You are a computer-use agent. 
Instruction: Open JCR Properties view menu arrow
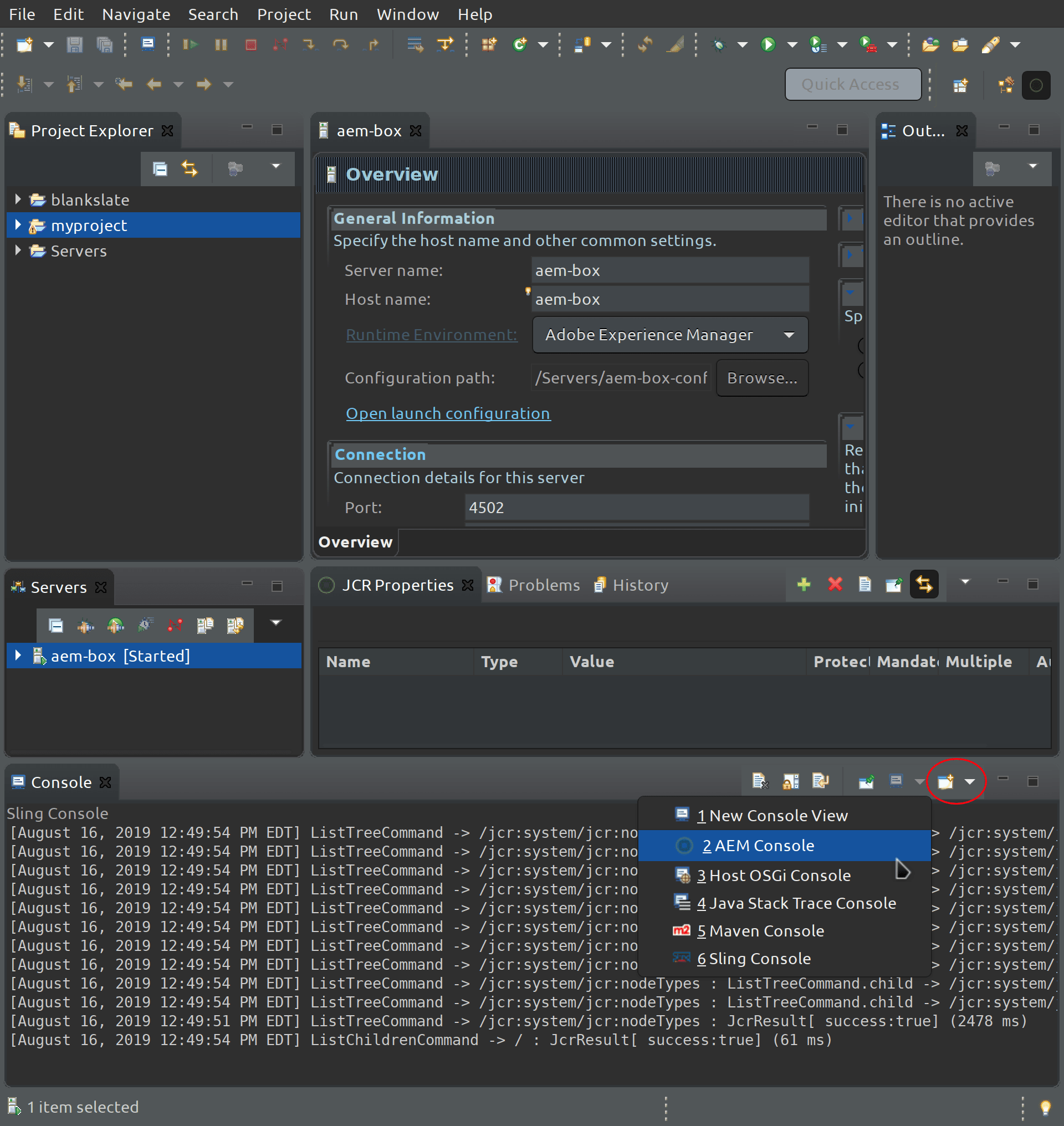pos(965,582)
